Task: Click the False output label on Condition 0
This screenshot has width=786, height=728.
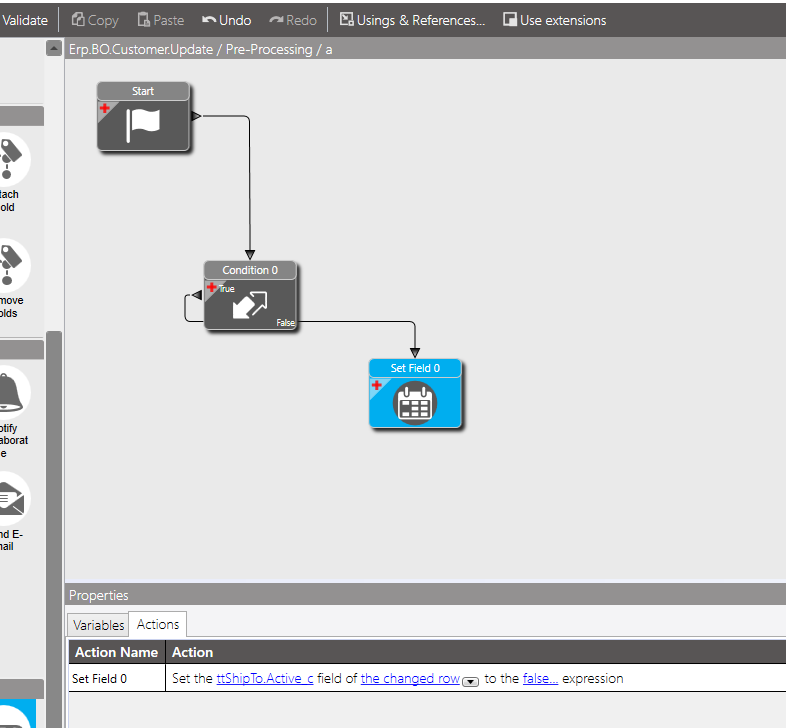Action: (x=286, y=323)
